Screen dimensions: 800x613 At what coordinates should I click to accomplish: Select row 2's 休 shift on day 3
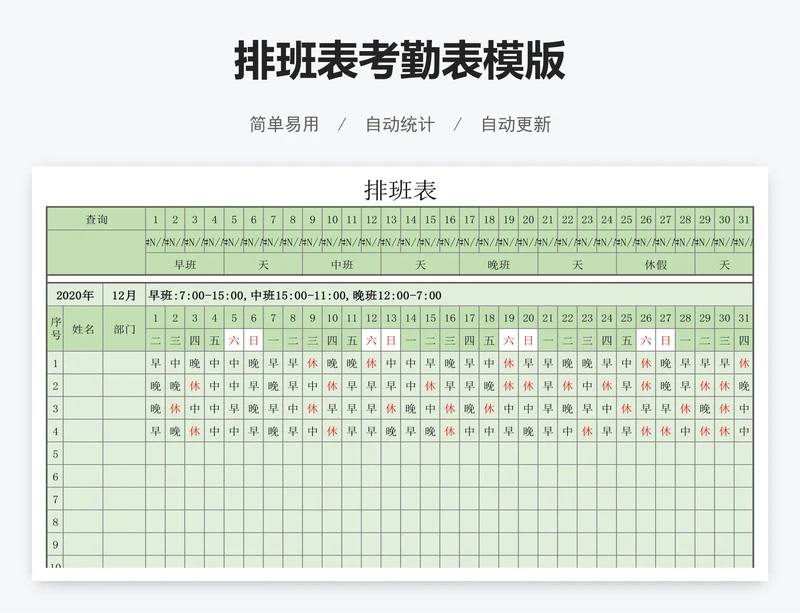(195, 386)
